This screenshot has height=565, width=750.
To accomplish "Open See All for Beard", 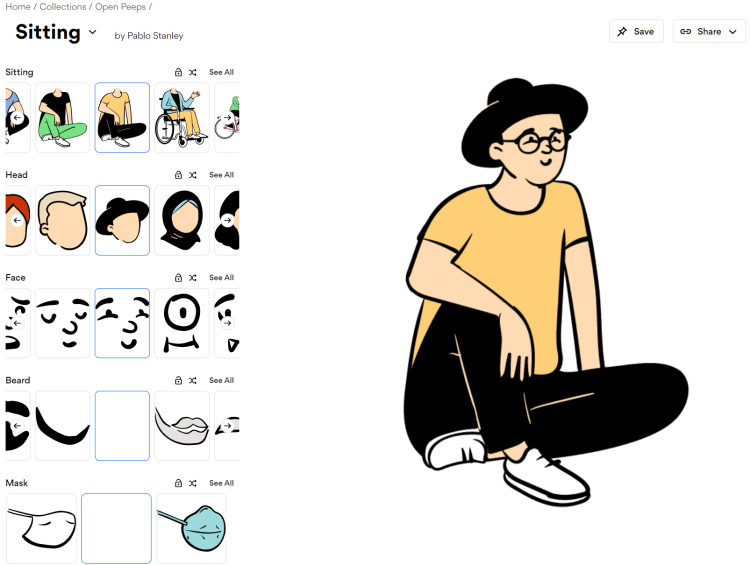I will pyautogui.click(x=221, y=380).
